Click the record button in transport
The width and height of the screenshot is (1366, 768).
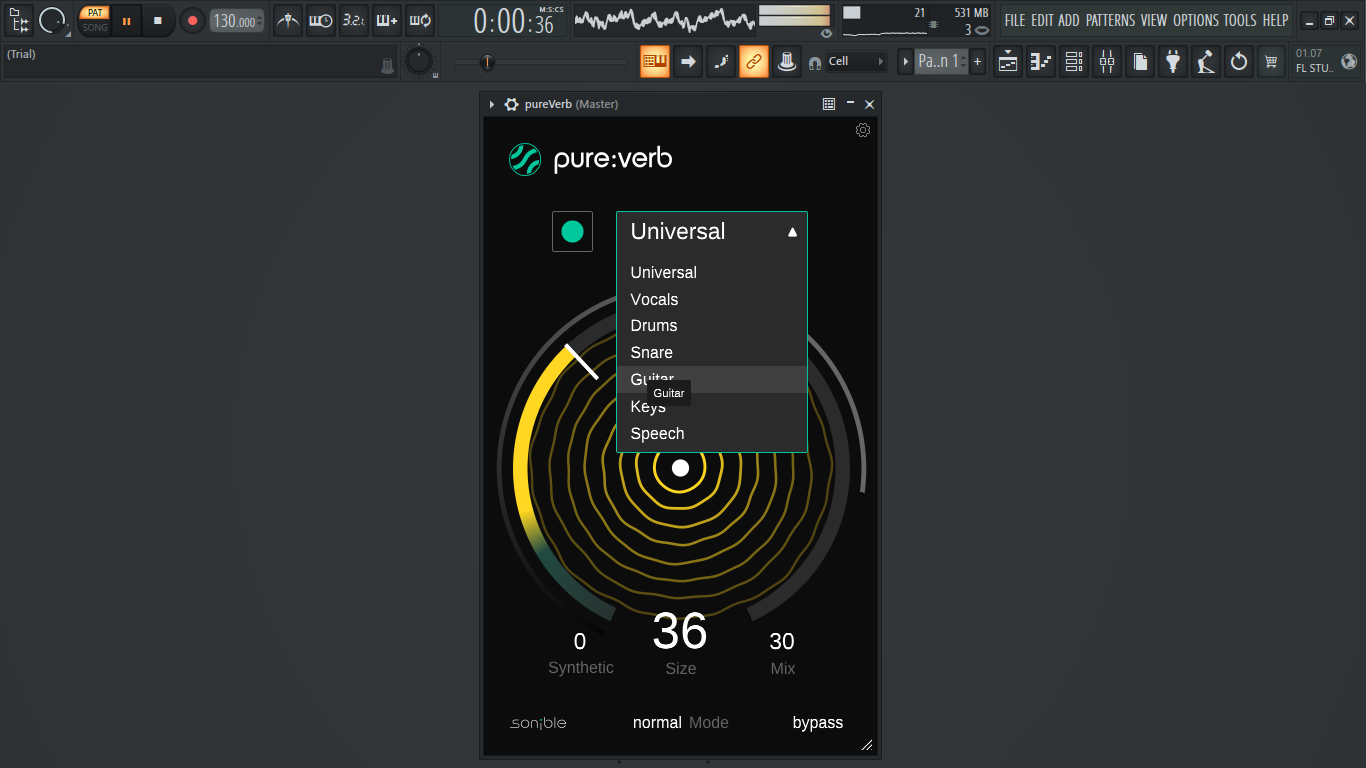pyautogui.click(x=192, y=20)
